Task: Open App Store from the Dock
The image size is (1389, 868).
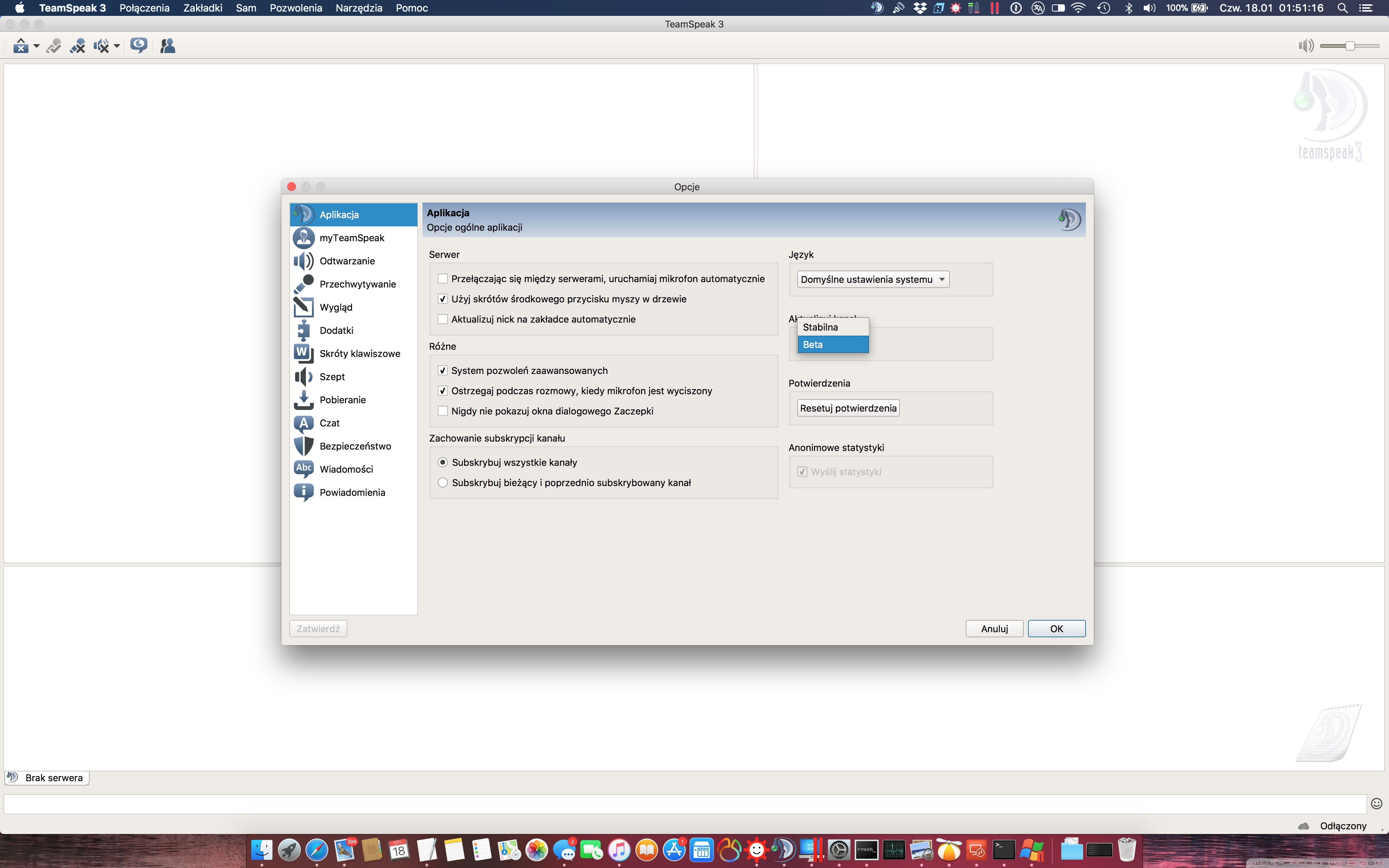Action: pyautogui.click(x=674, y=850)
